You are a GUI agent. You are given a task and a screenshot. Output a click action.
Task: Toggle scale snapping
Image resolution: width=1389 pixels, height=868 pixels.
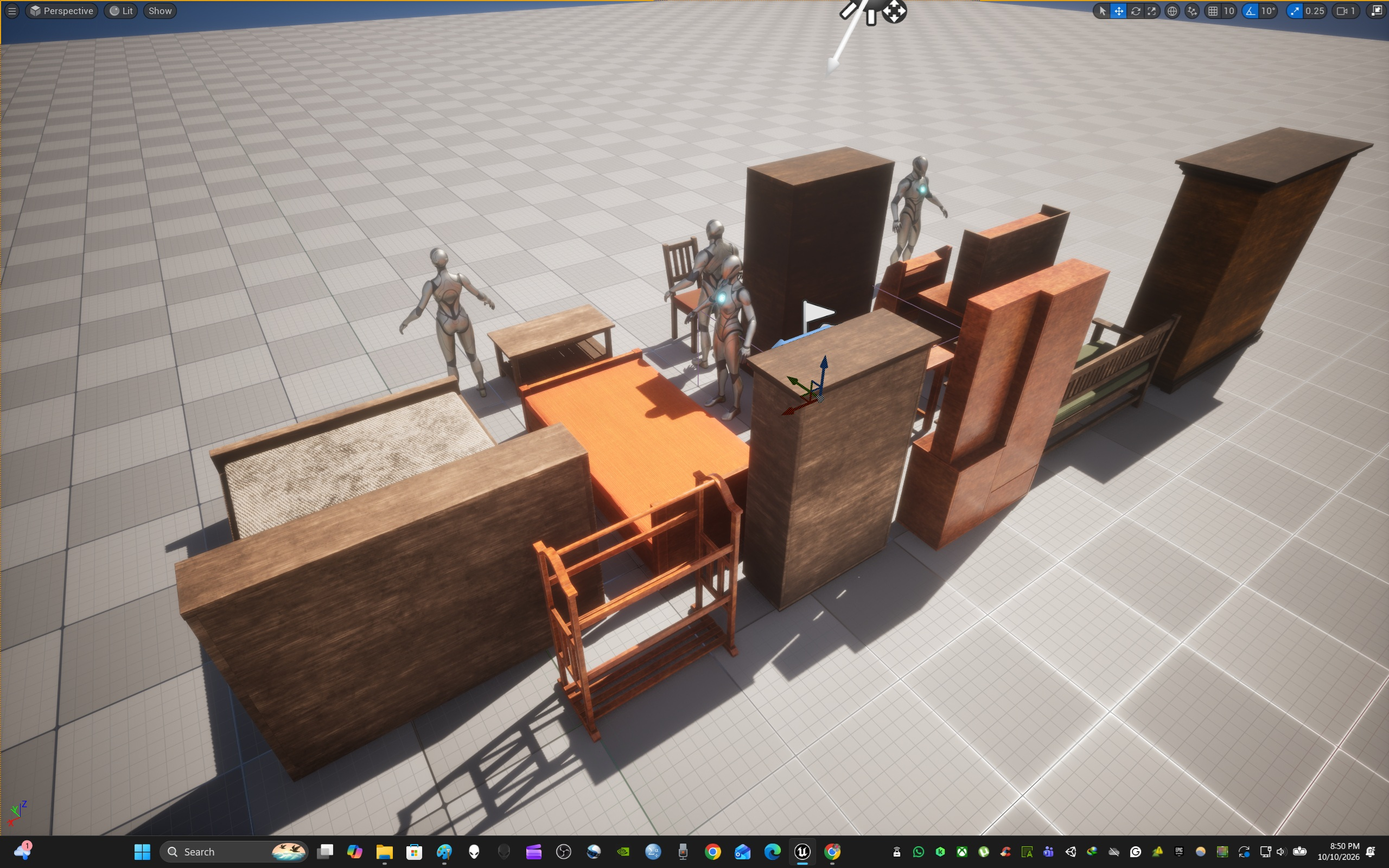click(1294, 11)
